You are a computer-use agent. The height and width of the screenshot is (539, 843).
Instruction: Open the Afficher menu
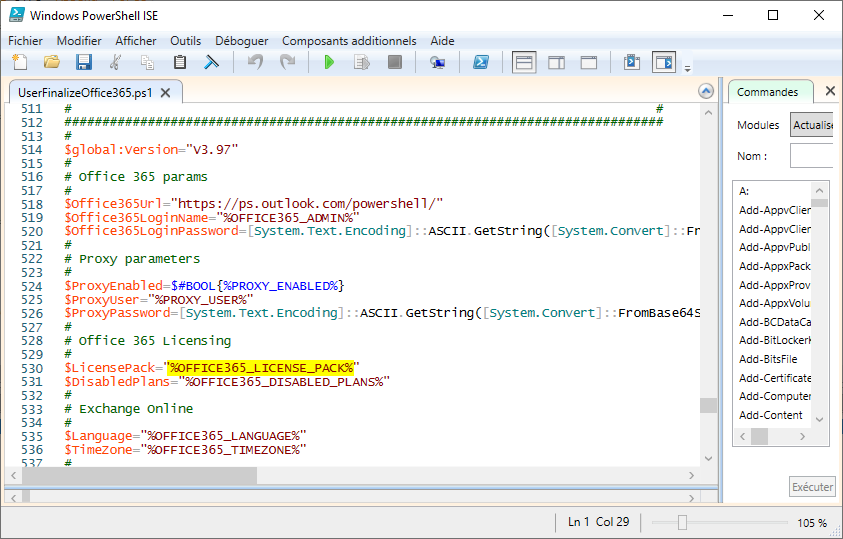tap(135, 41)
